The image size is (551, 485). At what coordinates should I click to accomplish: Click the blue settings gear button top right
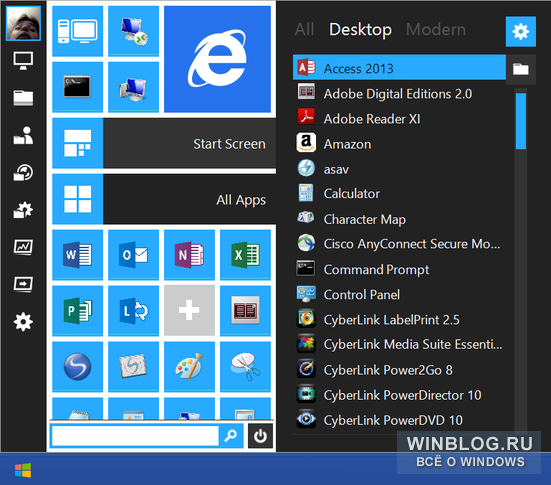click(x=521, y=32)
